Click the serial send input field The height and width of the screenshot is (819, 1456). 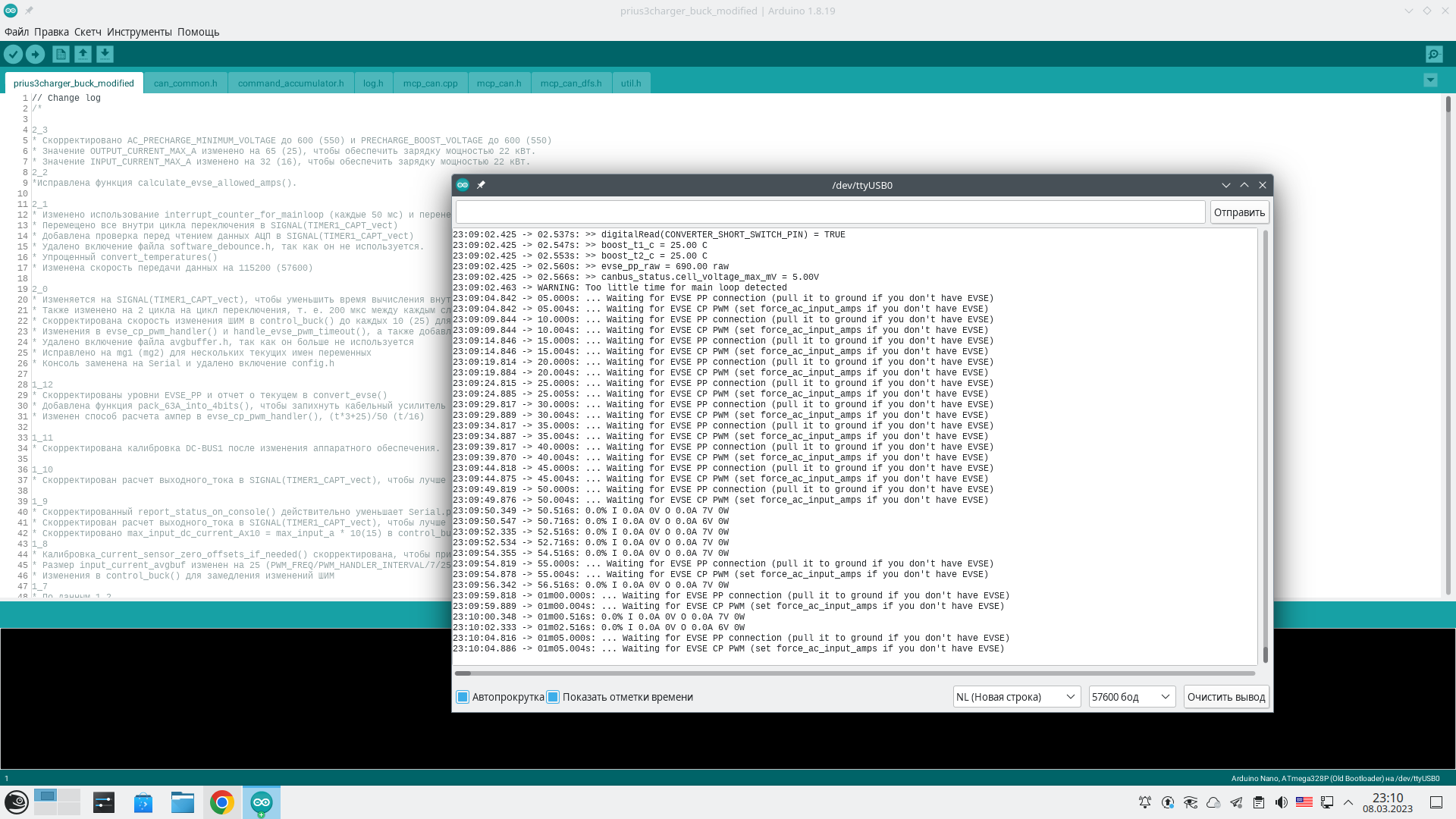(830, 212)
